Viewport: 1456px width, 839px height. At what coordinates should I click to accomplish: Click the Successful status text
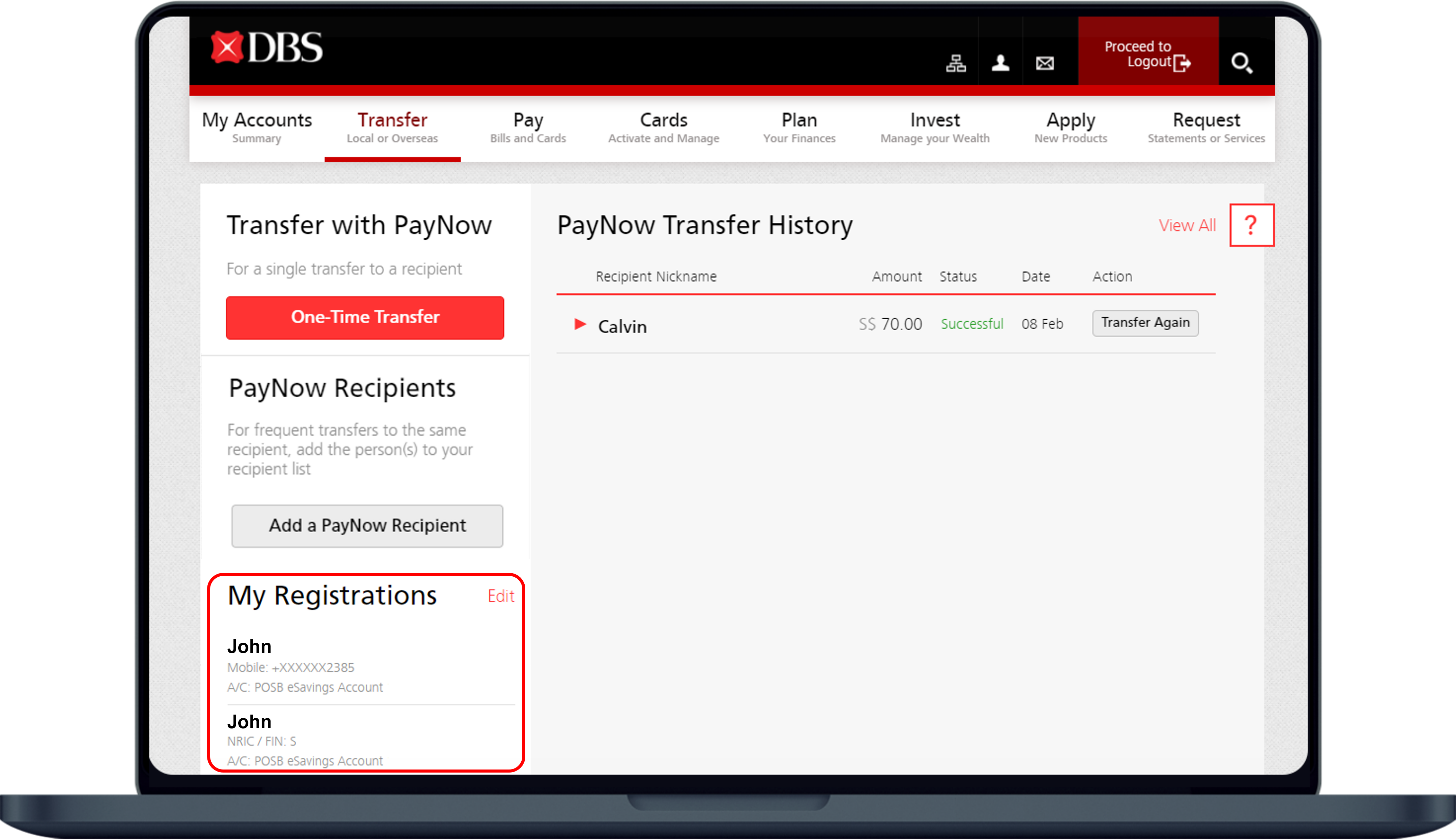click(x=972, y=324)
